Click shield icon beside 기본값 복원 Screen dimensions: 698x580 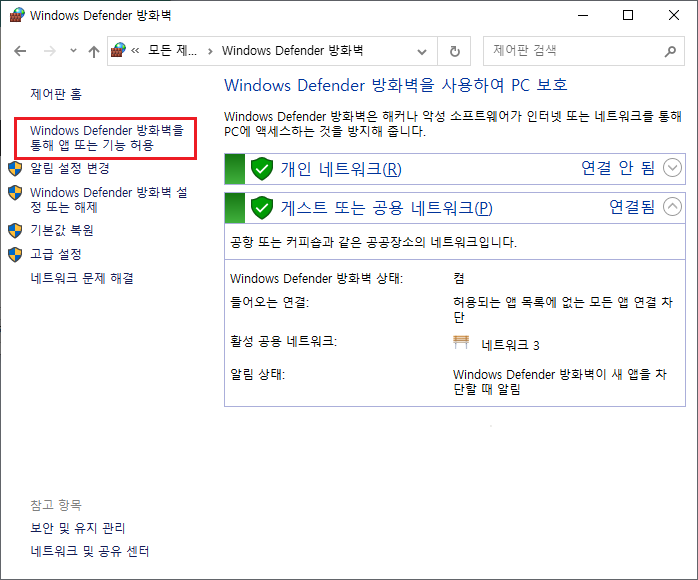[15, 231]
